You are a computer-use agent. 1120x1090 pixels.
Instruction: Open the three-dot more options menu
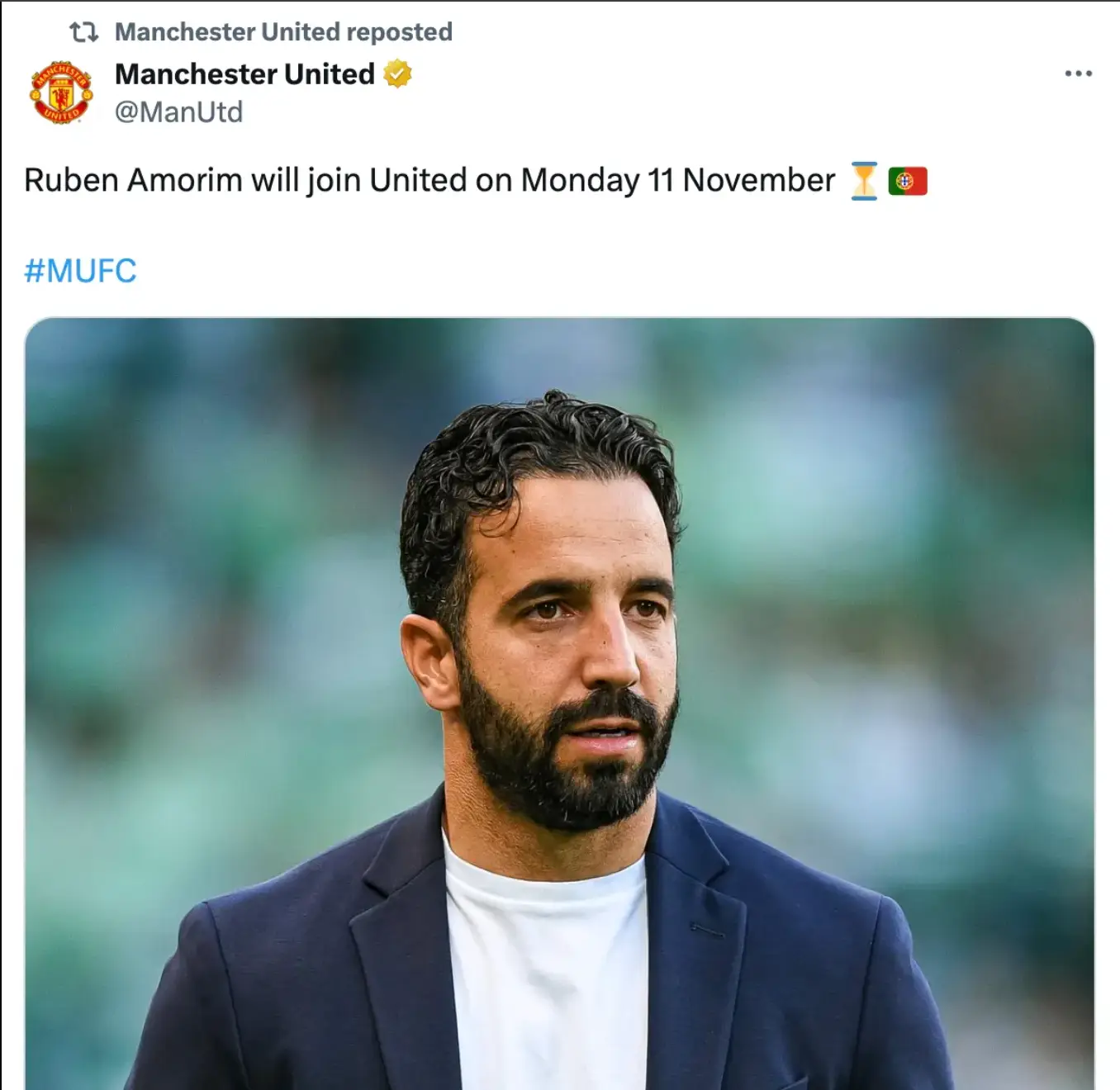click(1078, 73)
